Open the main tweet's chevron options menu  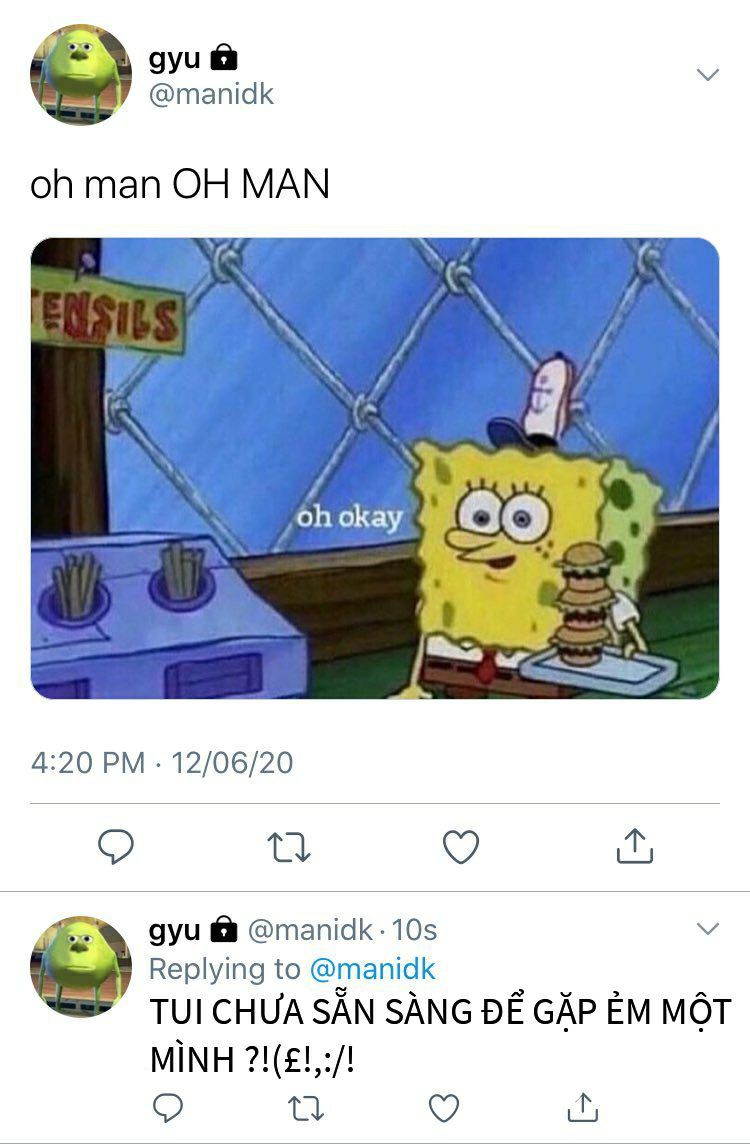pos(708,74)
